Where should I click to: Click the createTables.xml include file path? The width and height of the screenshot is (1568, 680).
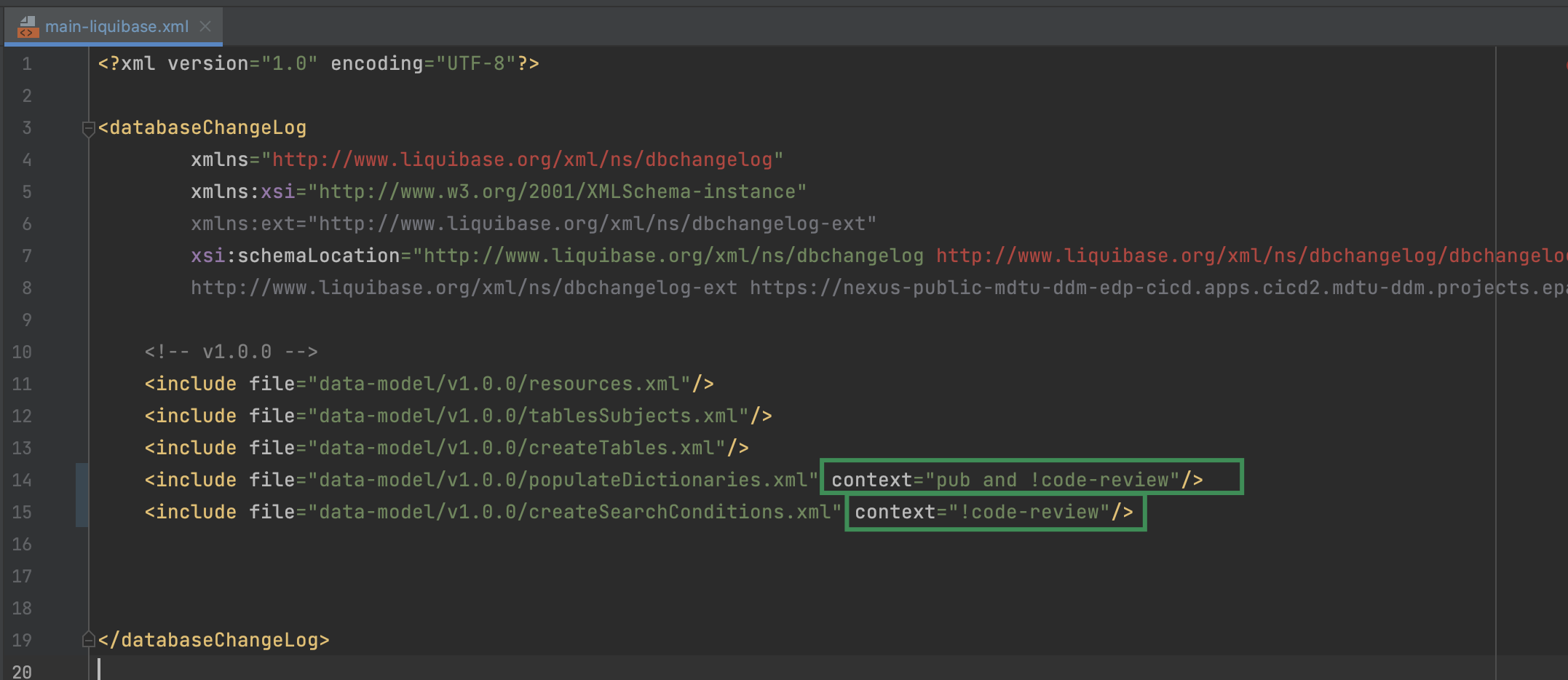click(517, 448)
